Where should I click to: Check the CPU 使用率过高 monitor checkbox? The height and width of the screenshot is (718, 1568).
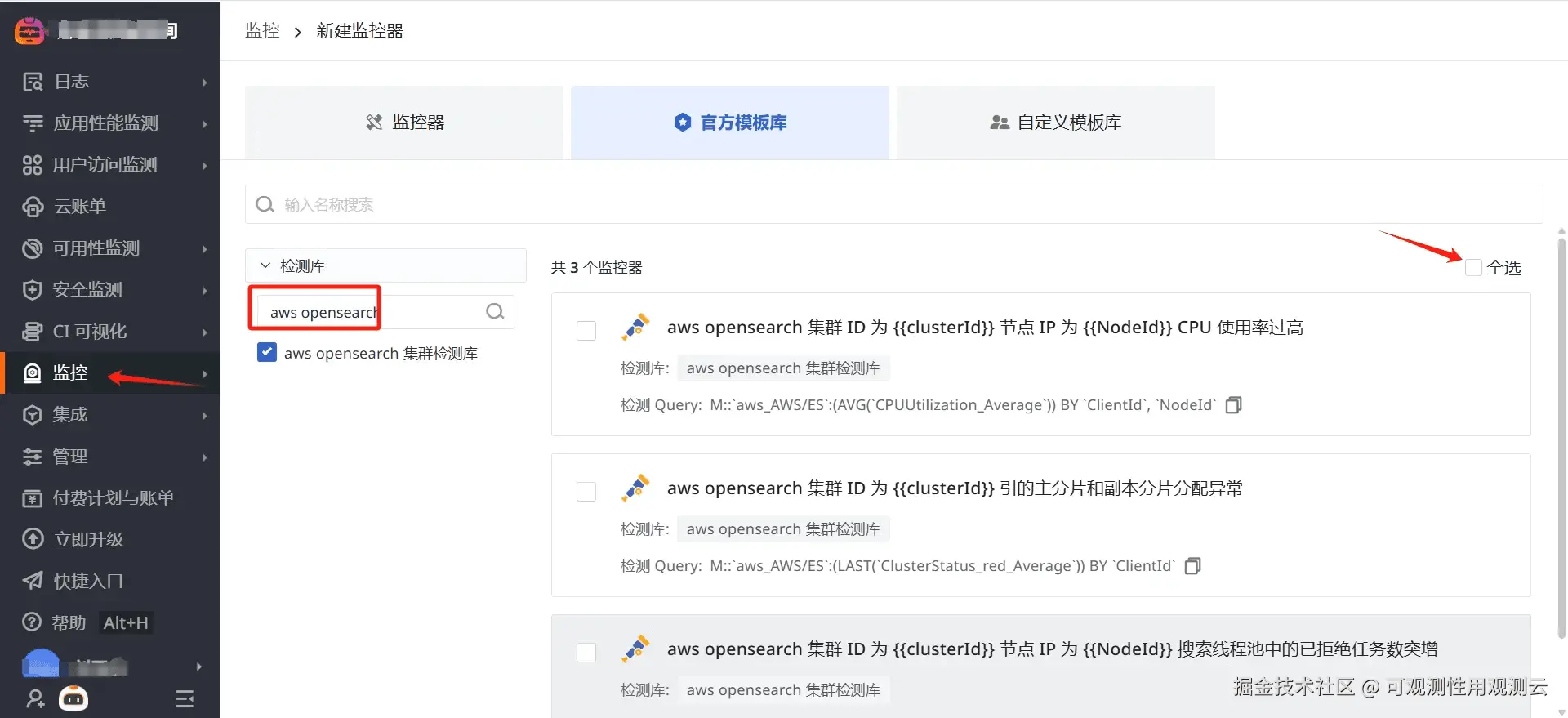pyautogui.click(x=586, y=331)
